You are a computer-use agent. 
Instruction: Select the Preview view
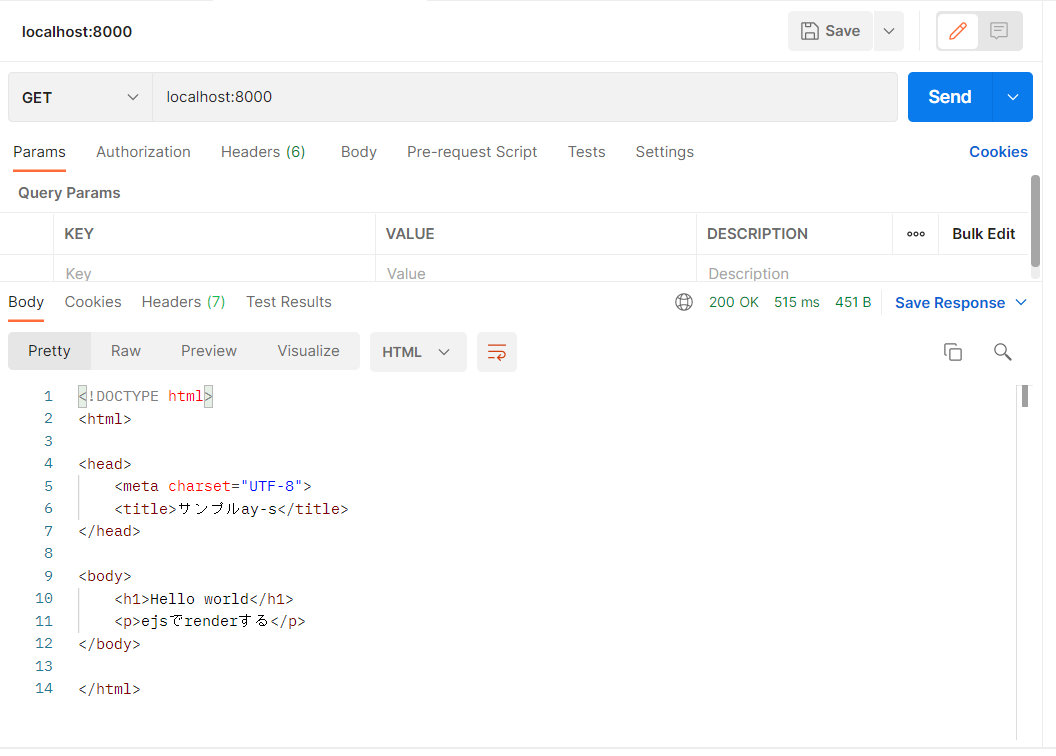click(x=209, y=351)
